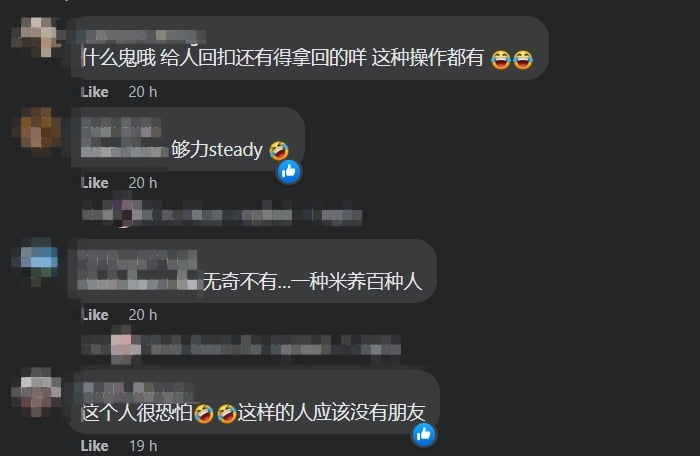The image size is (700, 456).
Task: Like the 够力steady comment
Action: tap(95, 183)
